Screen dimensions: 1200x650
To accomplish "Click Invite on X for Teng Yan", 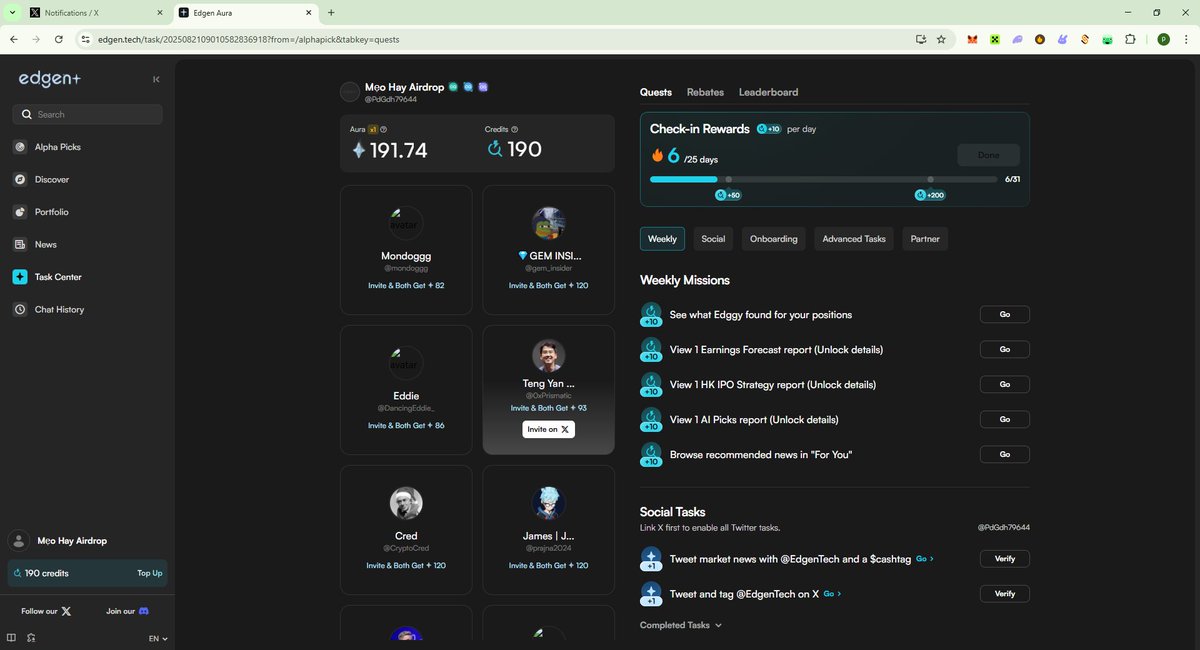I will click(x=548, y=429).
